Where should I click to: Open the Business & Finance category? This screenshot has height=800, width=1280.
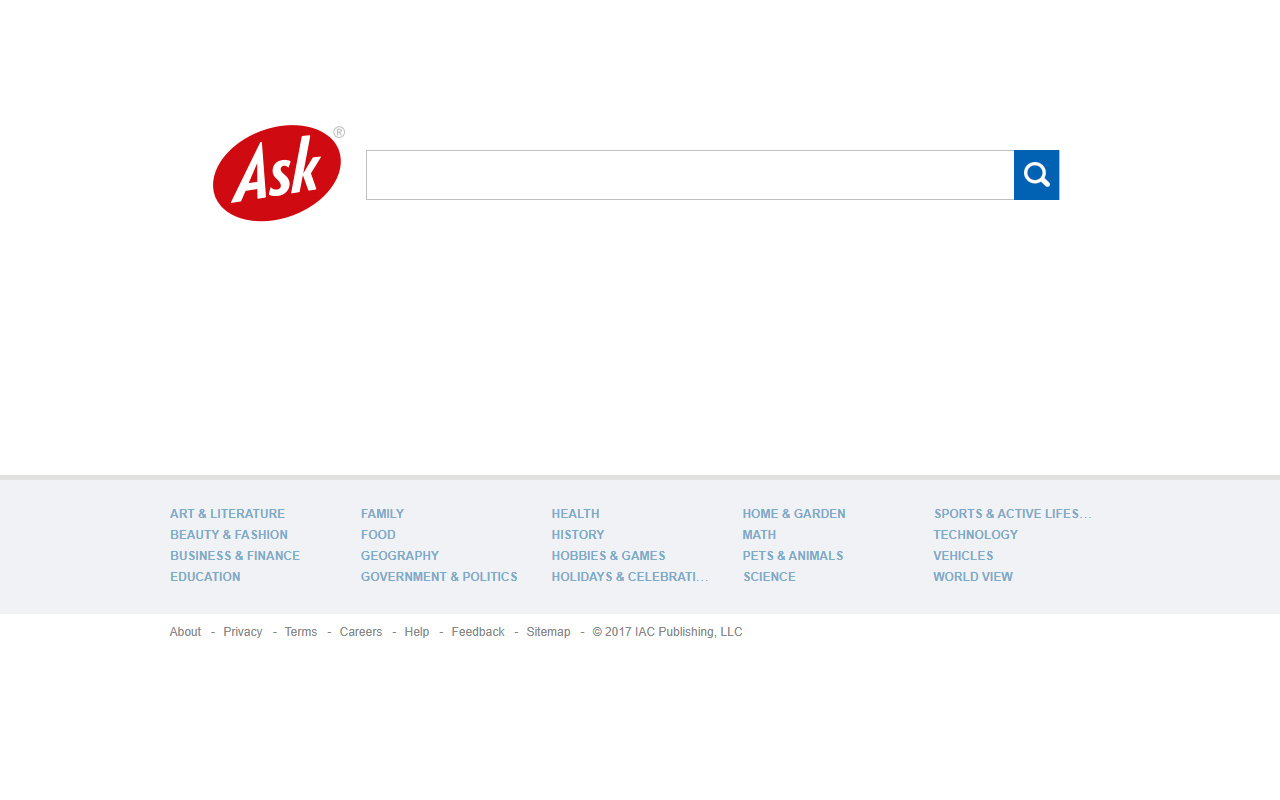tap(235, 556)
